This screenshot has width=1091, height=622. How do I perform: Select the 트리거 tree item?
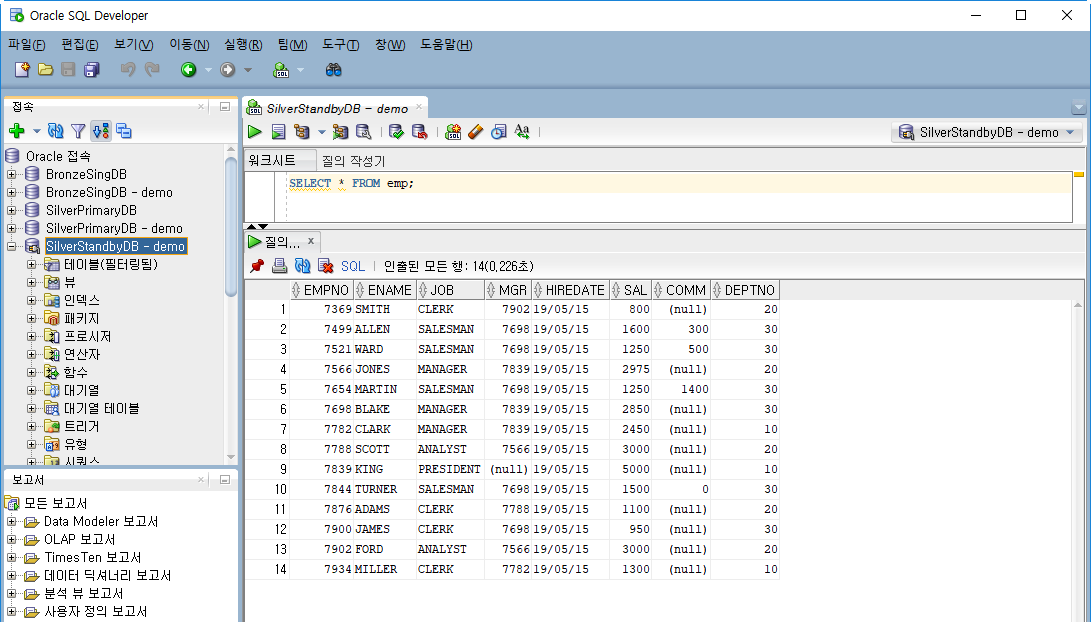tap(81, 426)
